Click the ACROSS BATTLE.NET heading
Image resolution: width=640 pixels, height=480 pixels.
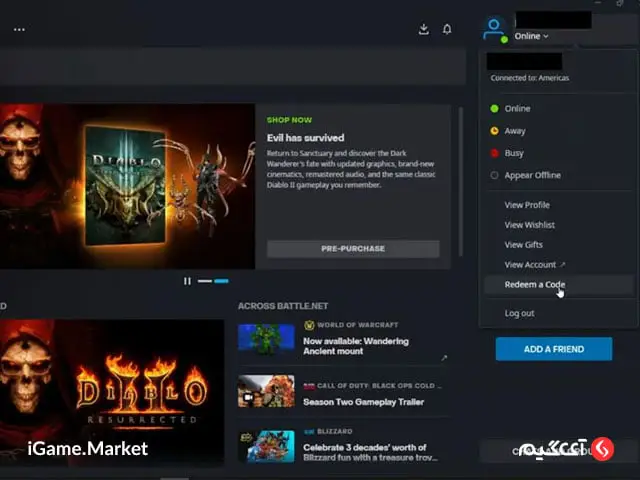[283, 306]
